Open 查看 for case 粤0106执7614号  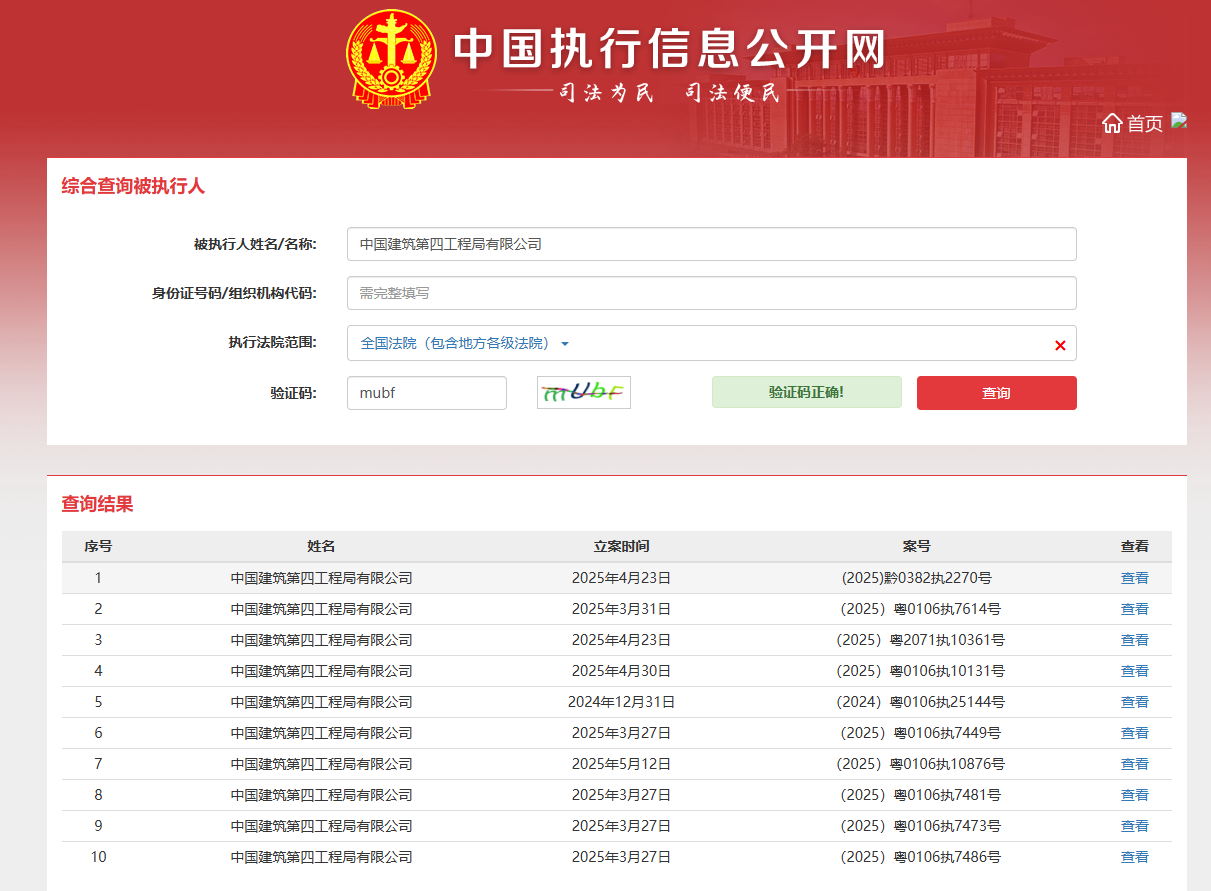(1135, 609)
